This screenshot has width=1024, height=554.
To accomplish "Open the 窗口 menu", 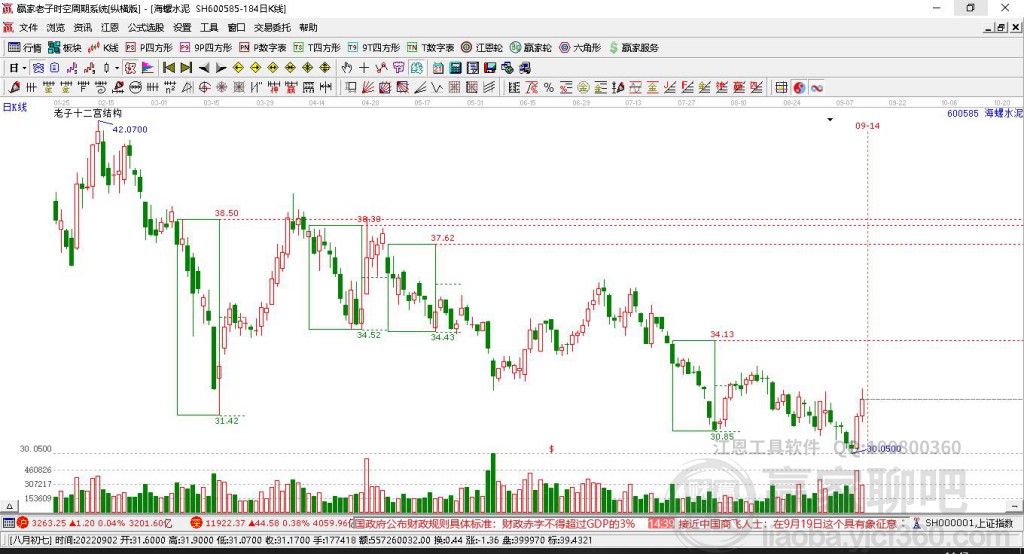I will [236, 27].
